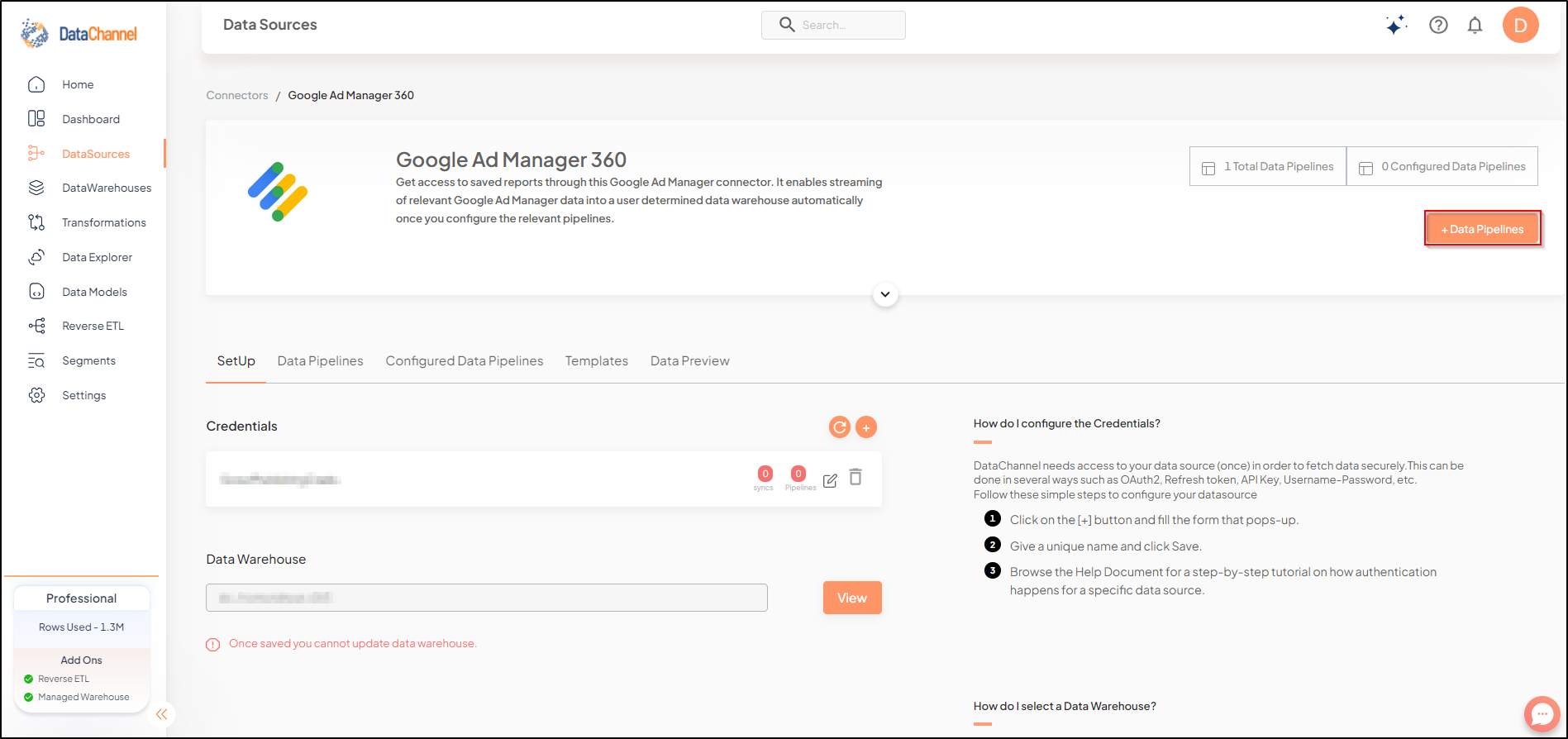Click 'How do I configure the Credentials?' heading
Image resolution: width=1568 pixels, height=739 pixels.
click(x=1067, y=423)
